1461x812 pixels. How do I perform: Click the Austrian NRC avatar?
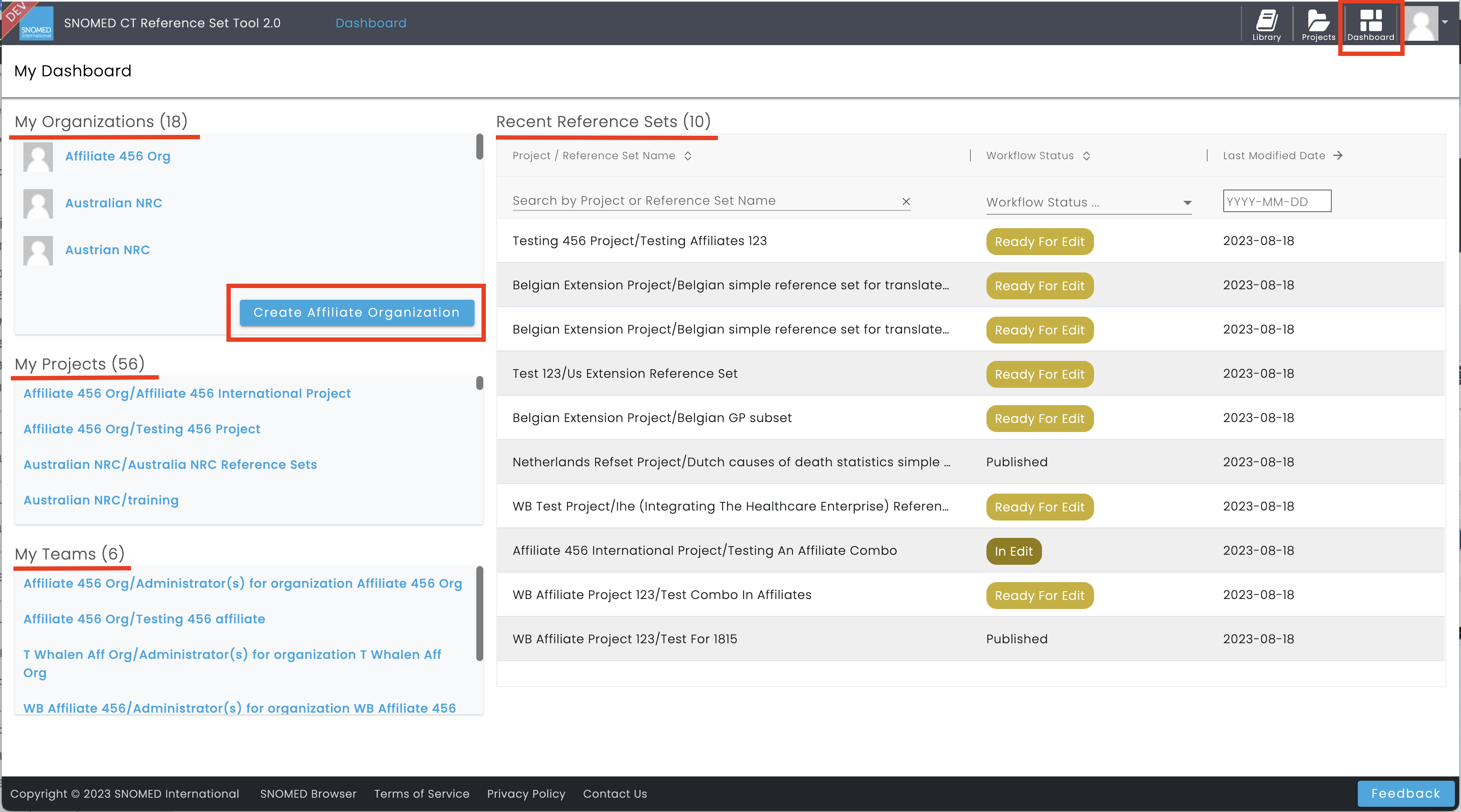pos(38,251)
